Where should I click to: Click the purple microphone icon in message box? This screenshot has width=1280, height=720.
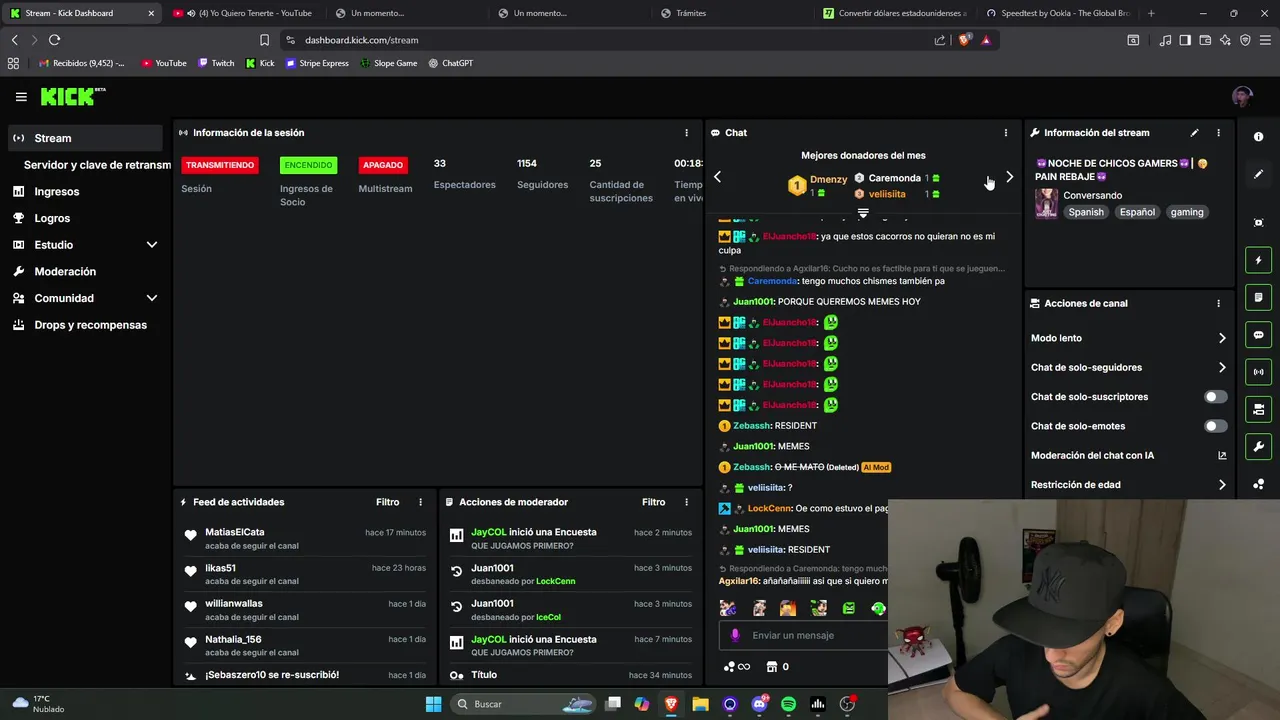pyautogui.click(x=735, y=635)
